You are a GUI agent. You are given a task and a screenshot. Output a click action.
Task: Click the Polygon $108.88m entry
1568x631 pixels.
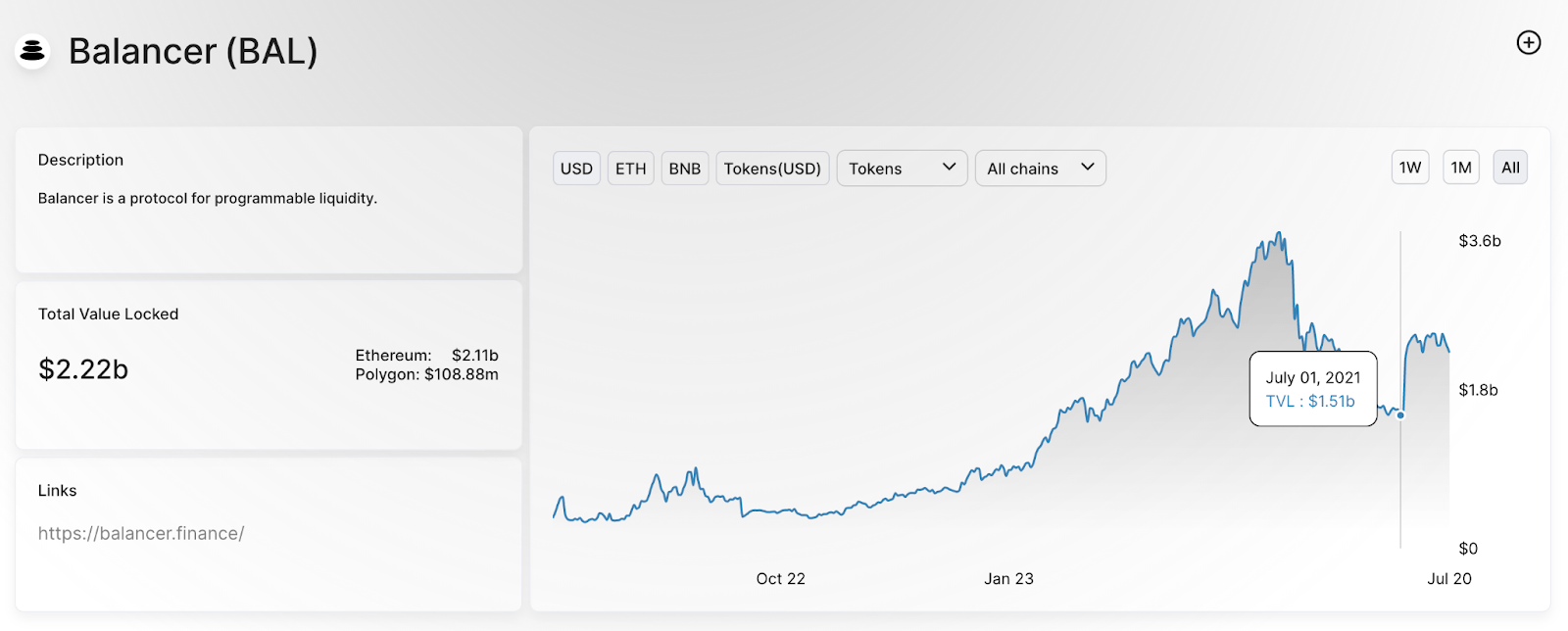click(x=426, y=374)
